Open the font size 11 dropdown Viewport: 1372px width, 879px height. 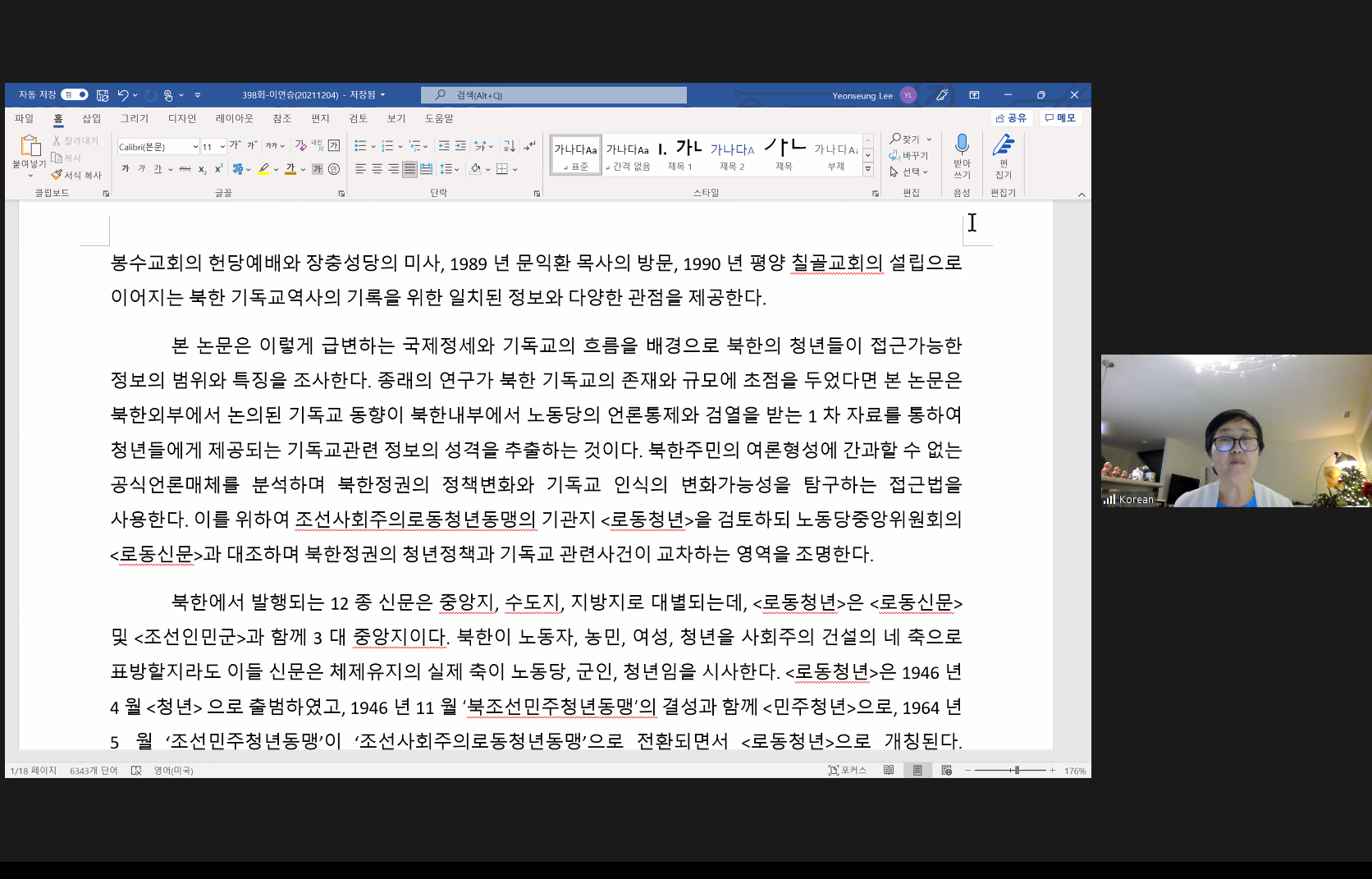(222, 147)
